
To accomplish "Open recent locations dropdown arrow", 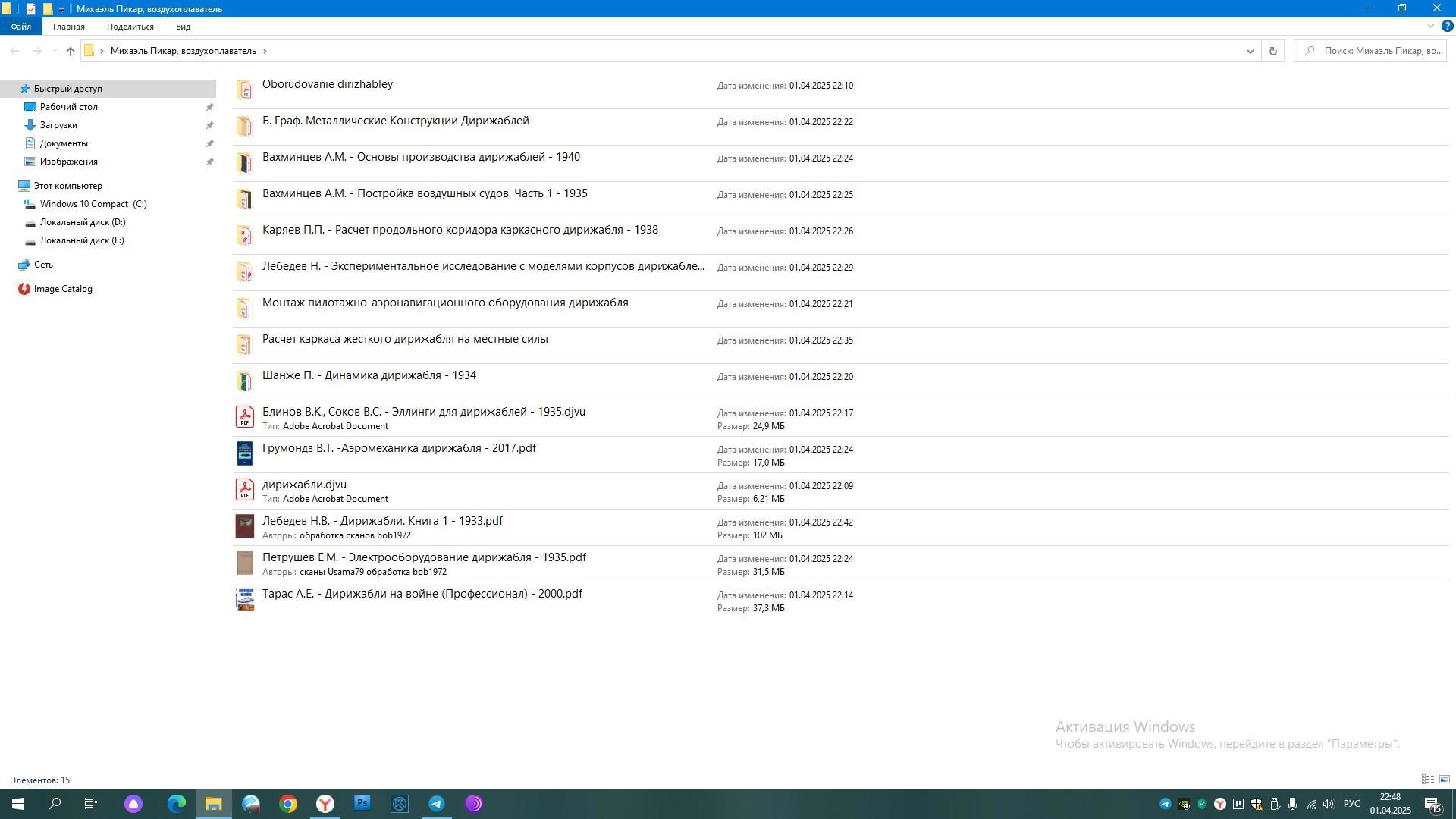I will pos(54,51).
